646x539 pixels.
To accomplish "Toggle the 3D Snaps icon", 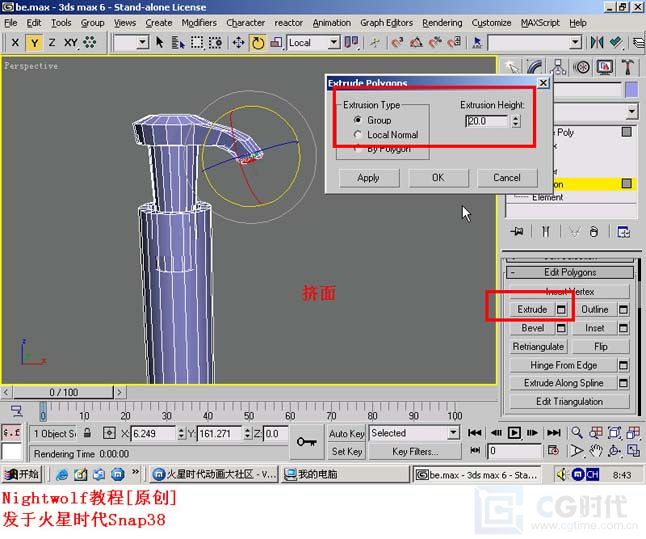I will click(x=397, y=42).
